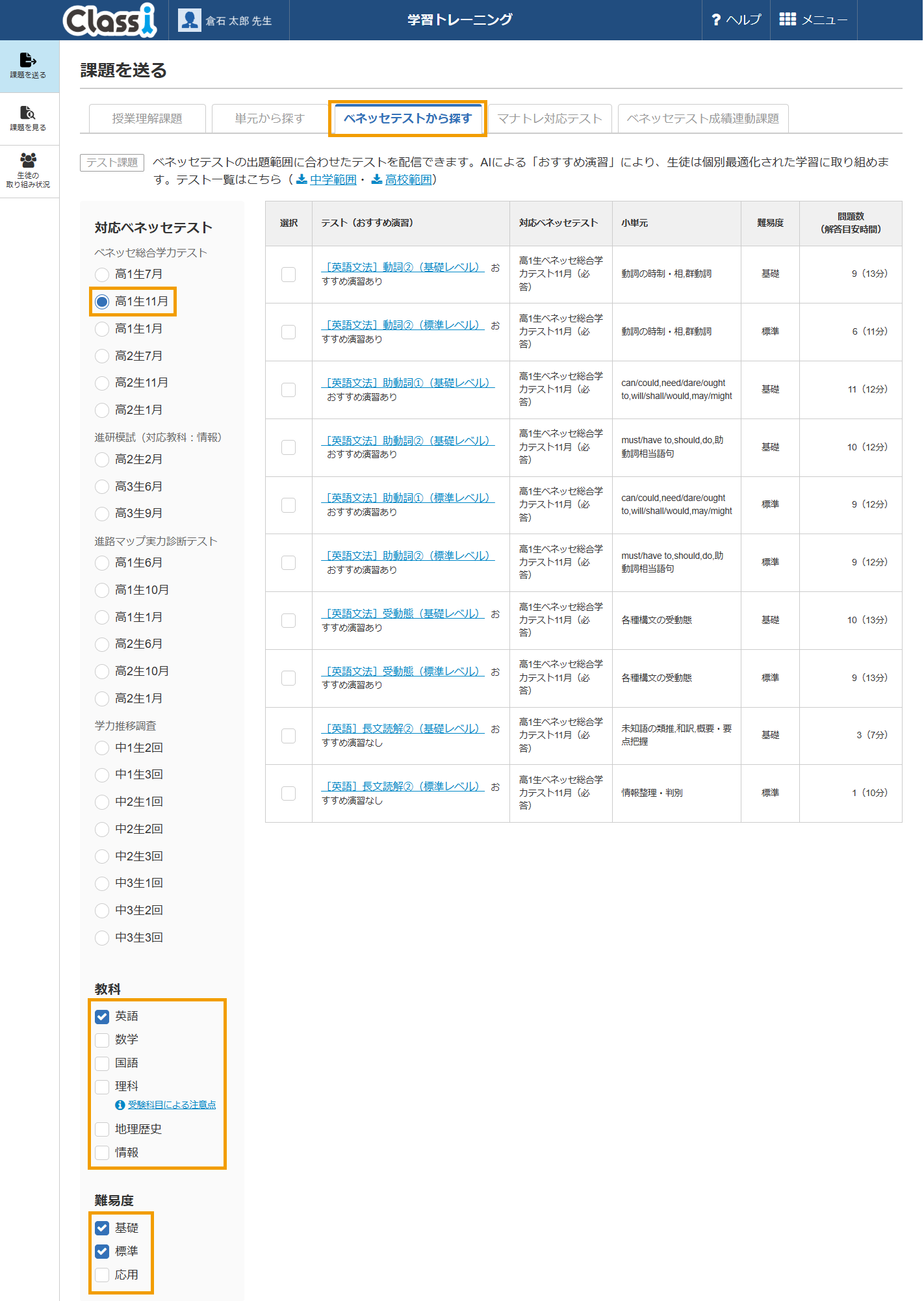Click 小単元 column header
Viewport: 924px width, 1301px height.
click(x=676, y=223)
